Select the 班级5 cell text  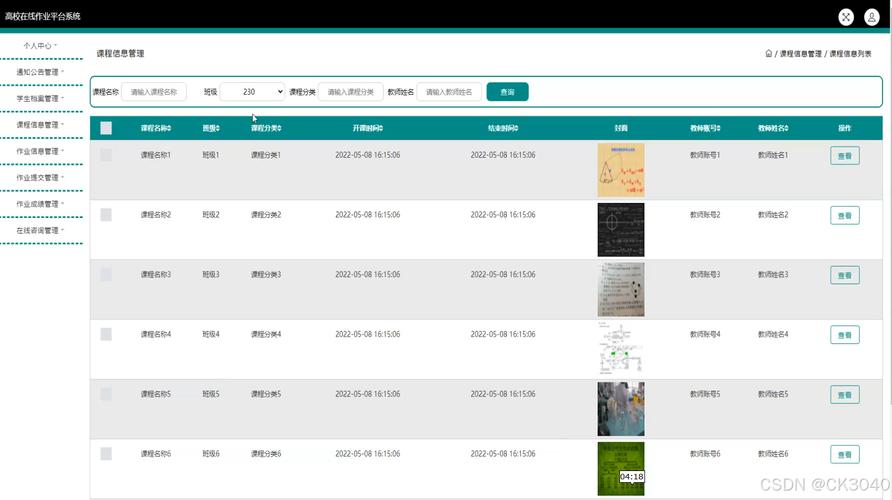211,394
